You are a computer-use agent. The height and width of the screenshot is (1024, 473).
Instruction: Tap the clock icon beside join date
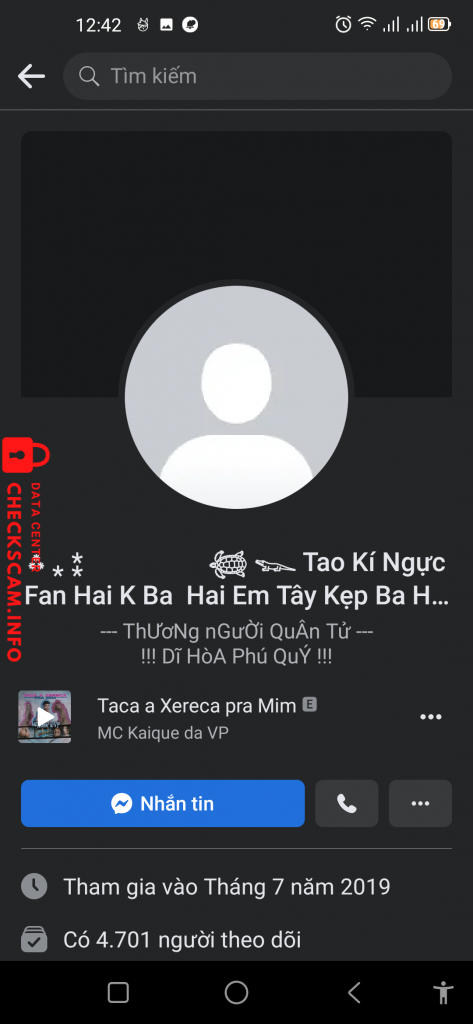(34, 886)
